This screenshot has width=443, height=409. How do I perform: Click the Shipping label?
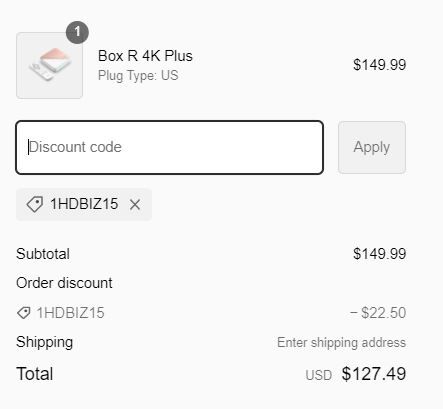(x=45, y=342)
